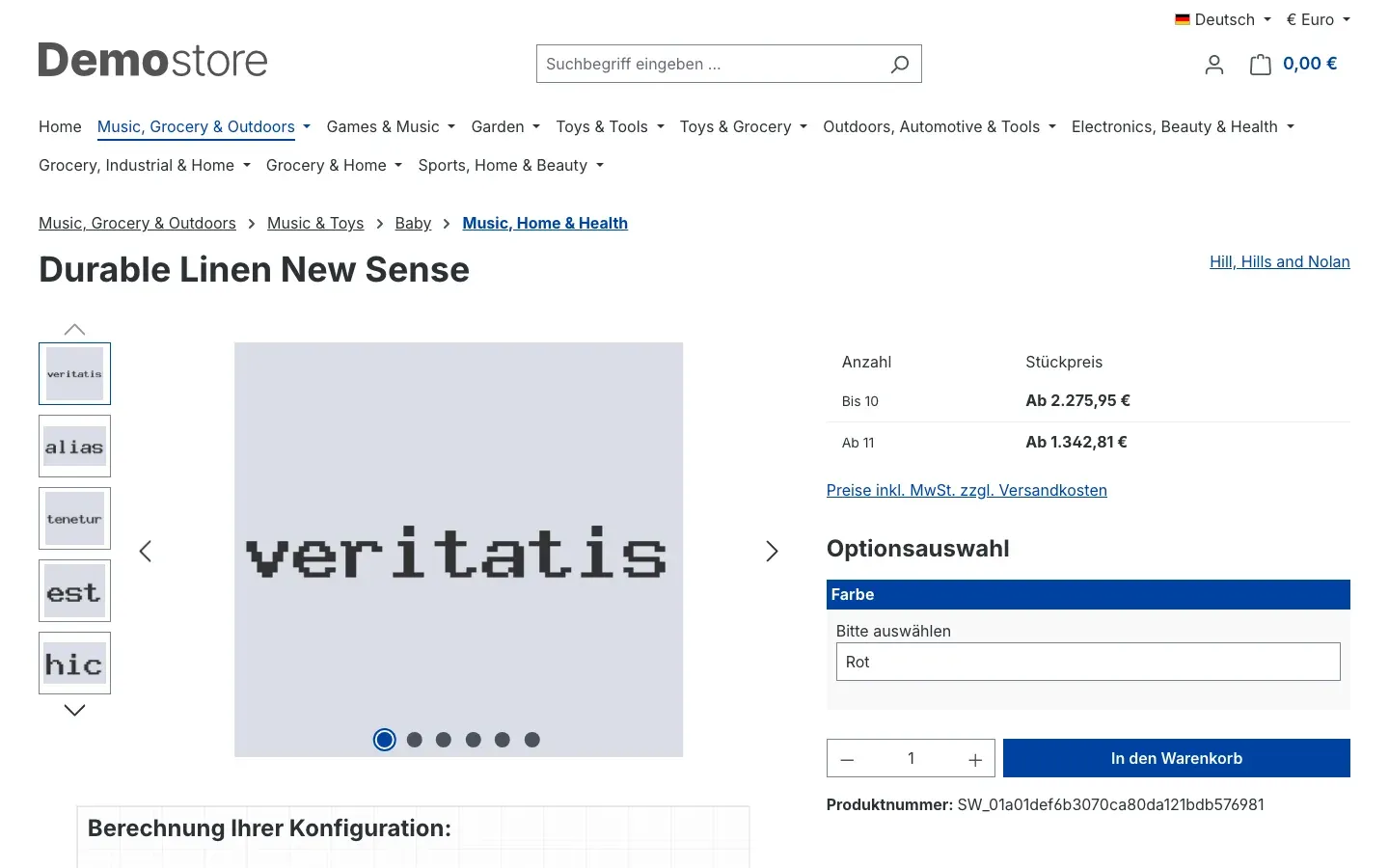The image size is (1389, 868).
Task: Select the hic thumbnail
Action: [x=74, y=663]
